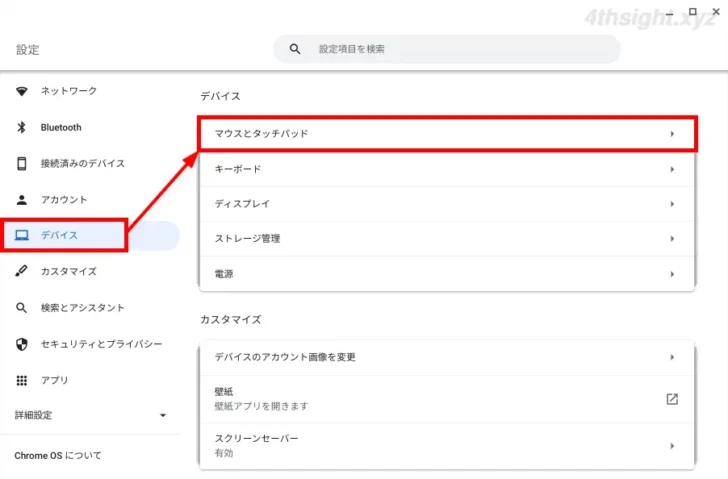Open キーボード settings row
728x479 pixels.
tap(447, 169)
